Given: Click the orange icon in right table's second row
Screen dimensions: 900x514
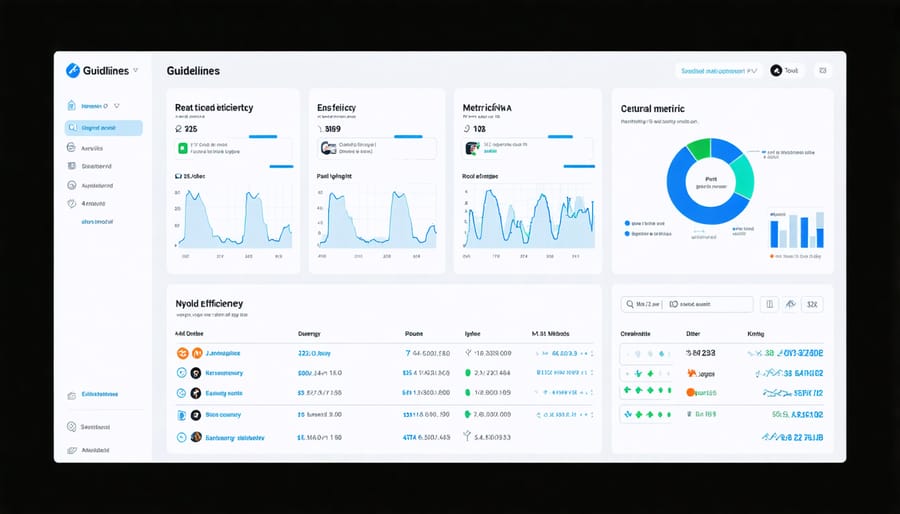Looking at the screenshot, I should coord(692,373).
